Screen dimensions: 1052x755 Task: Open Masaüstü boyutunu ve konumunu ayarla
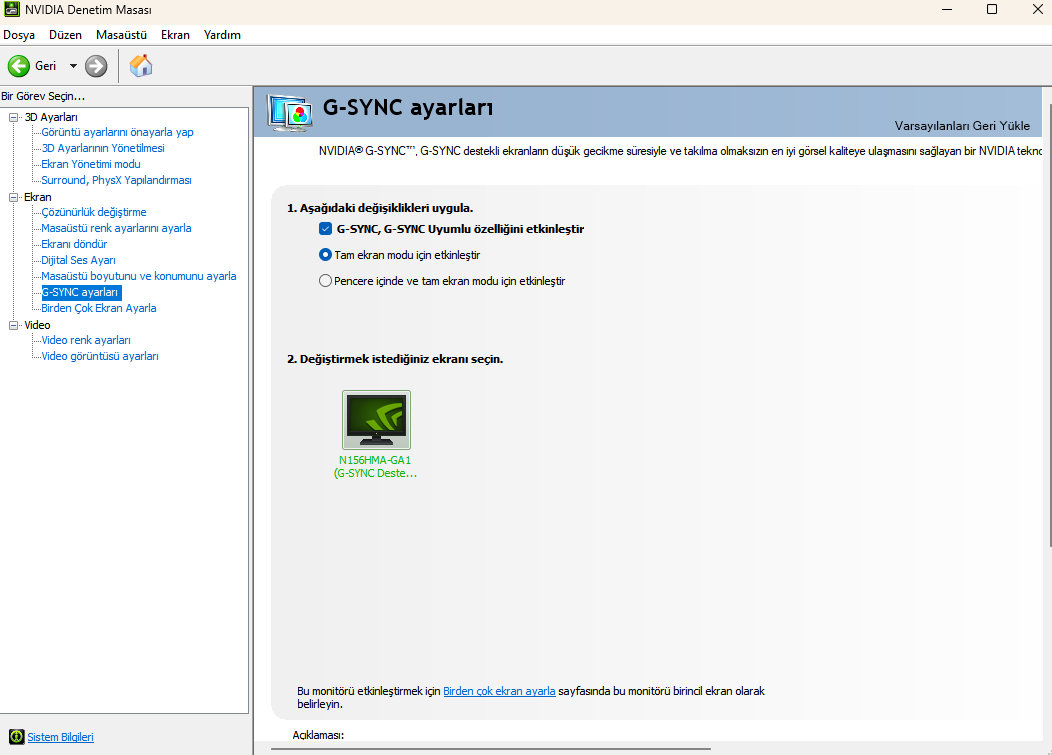138,276
